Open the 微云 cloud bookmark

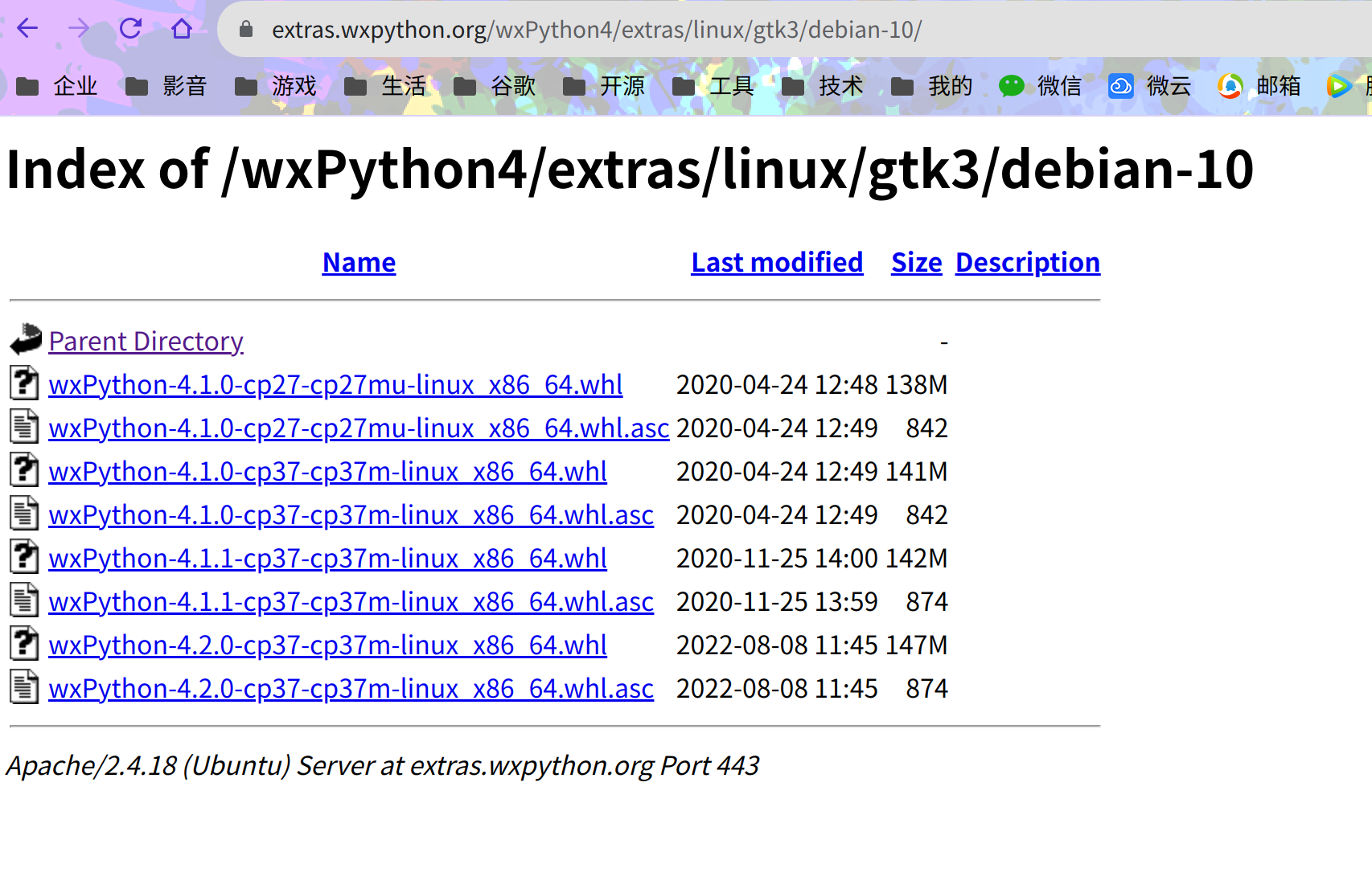pos(1150,85)
